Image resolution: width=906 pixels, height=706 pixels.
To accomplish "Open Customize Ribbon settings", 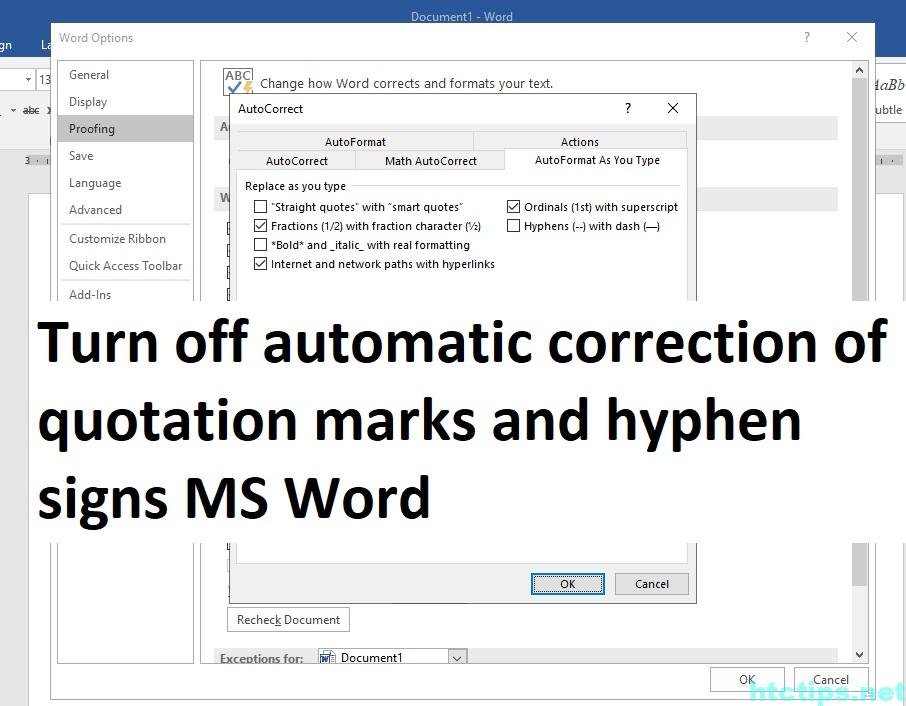I will 125,239.
